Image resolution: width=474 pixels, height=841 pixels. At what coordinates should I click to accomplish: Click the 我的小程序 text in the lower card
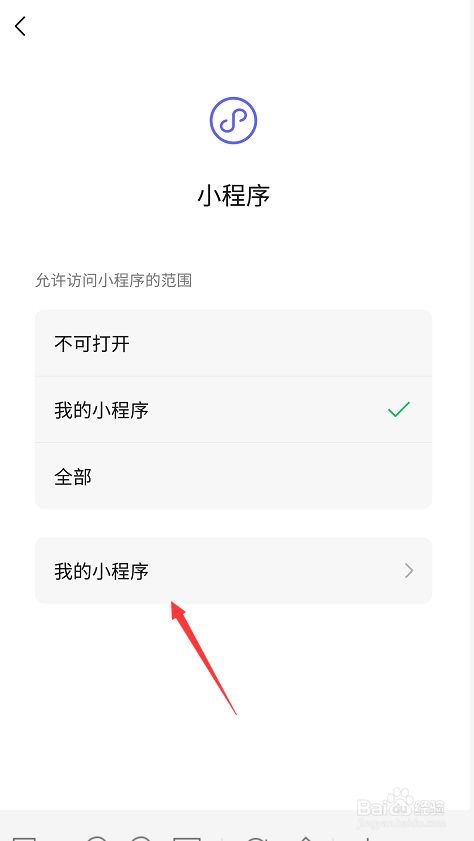pyautogui.click(x=101, y=571)
